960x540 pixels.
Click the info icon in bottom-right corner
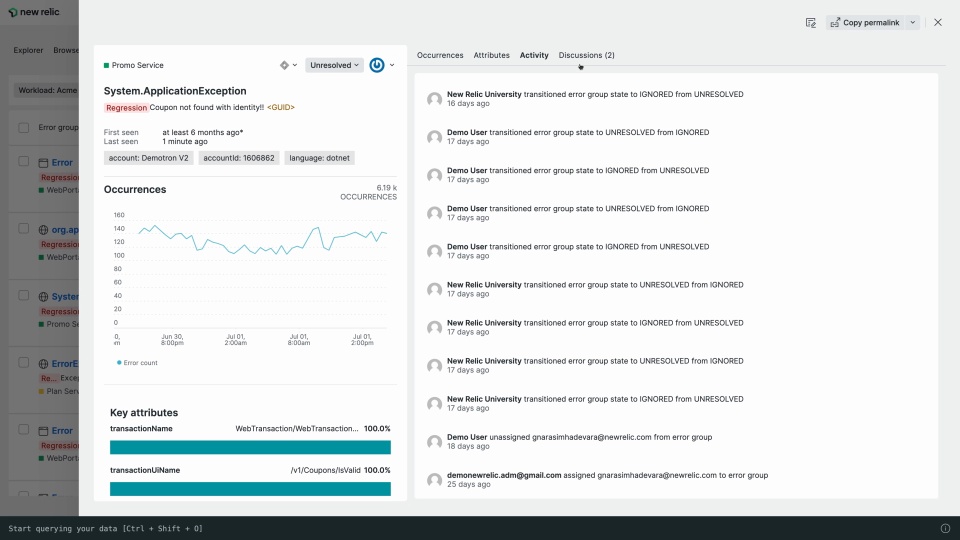[945, 528]
